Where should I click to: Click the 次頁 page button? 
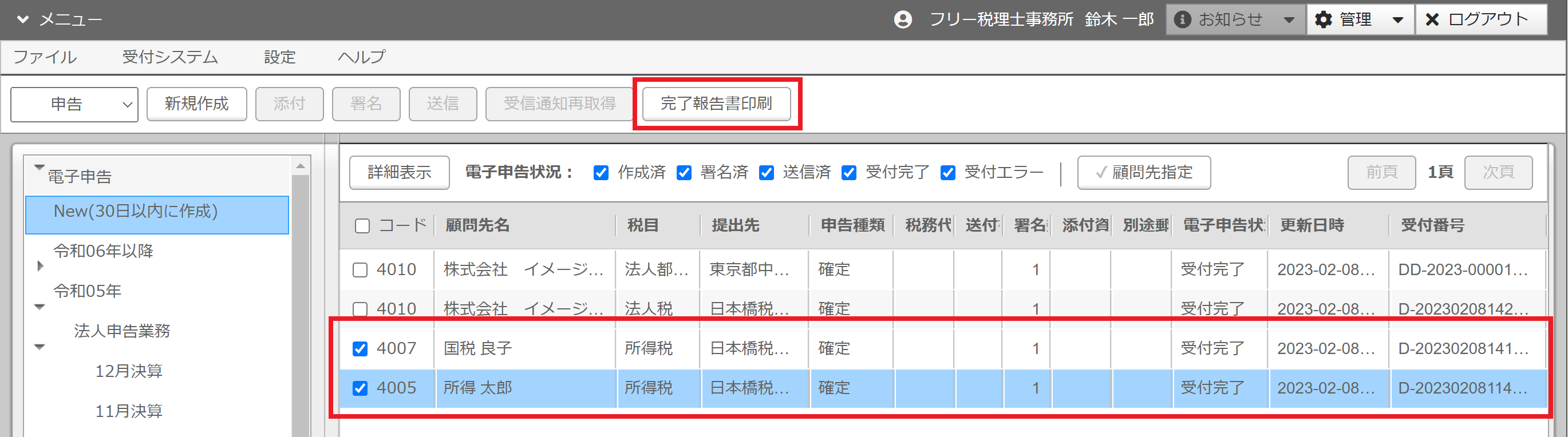pos(1498,173)
